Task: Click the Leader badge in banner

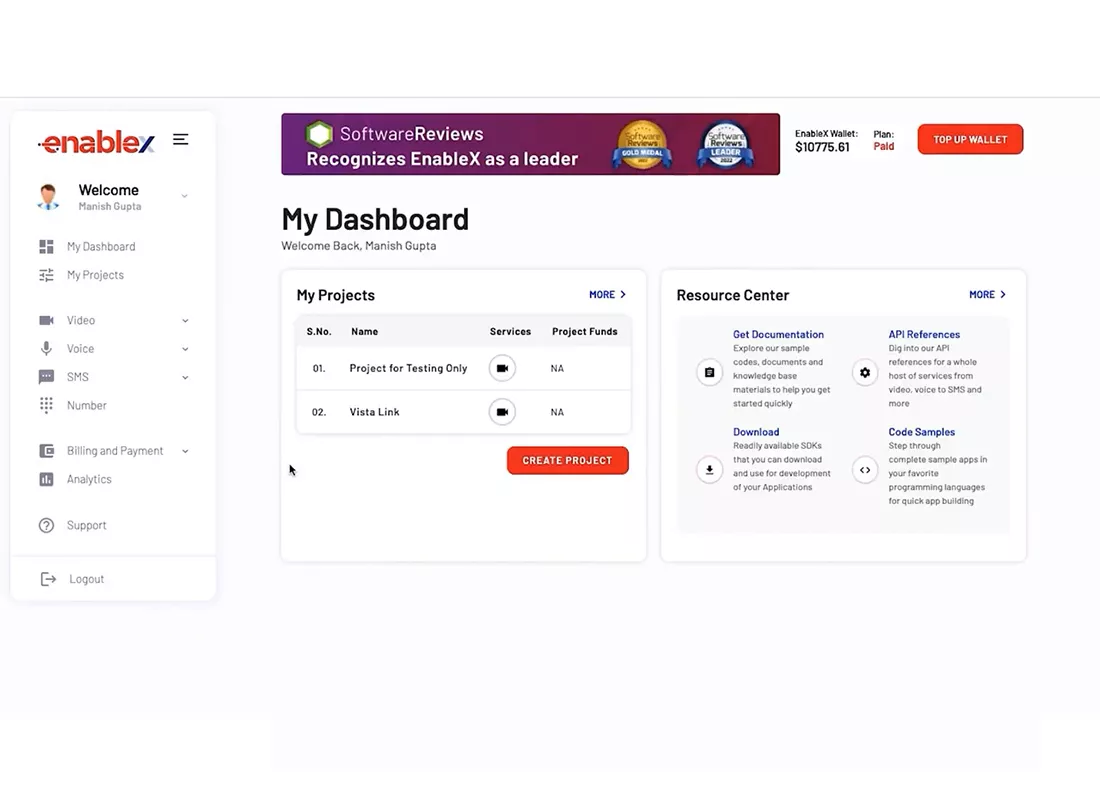Action: click(x=725, y=144)
